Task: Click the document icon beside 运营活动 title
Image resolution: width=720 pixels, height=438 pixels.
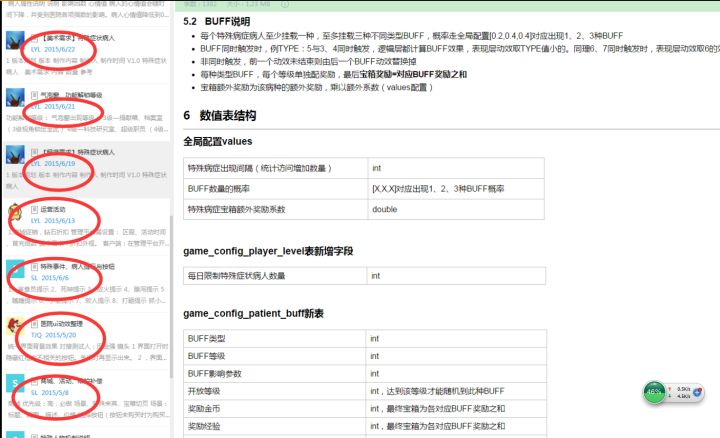Action: (34, 209)
